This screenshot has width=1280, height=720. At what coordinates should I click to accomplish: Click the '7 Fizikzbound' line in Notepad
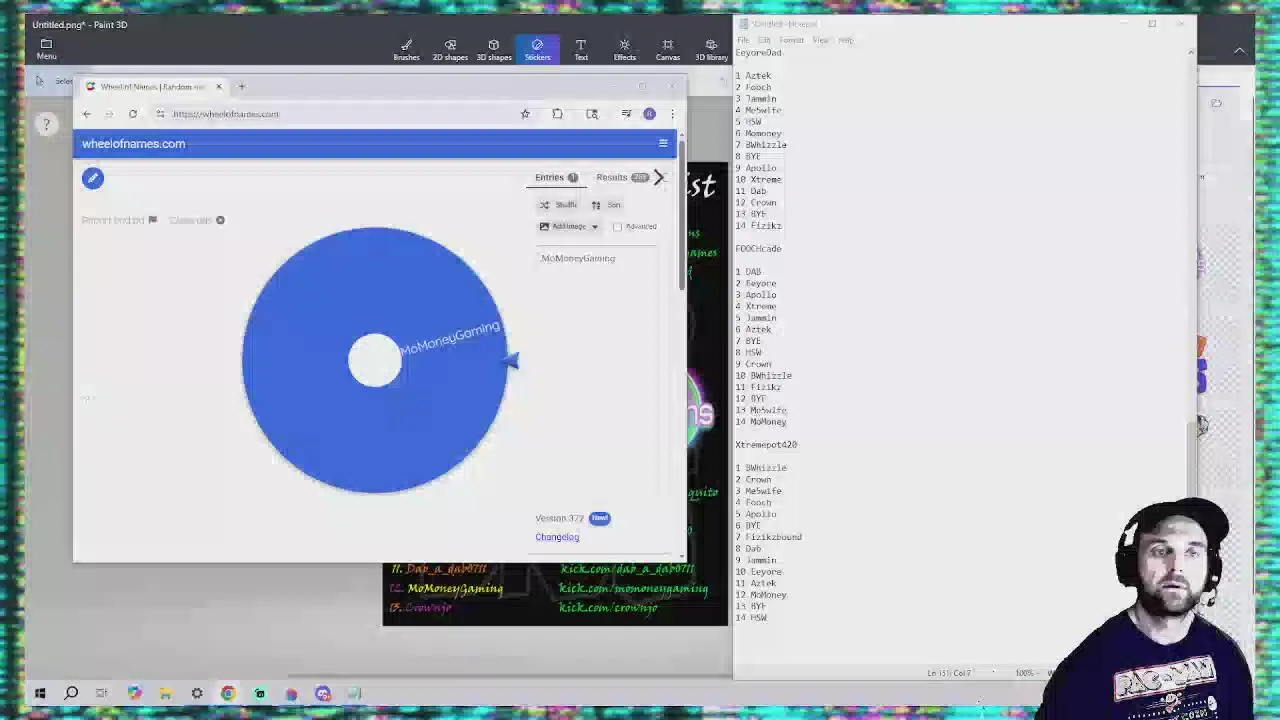tap(768, 537)
